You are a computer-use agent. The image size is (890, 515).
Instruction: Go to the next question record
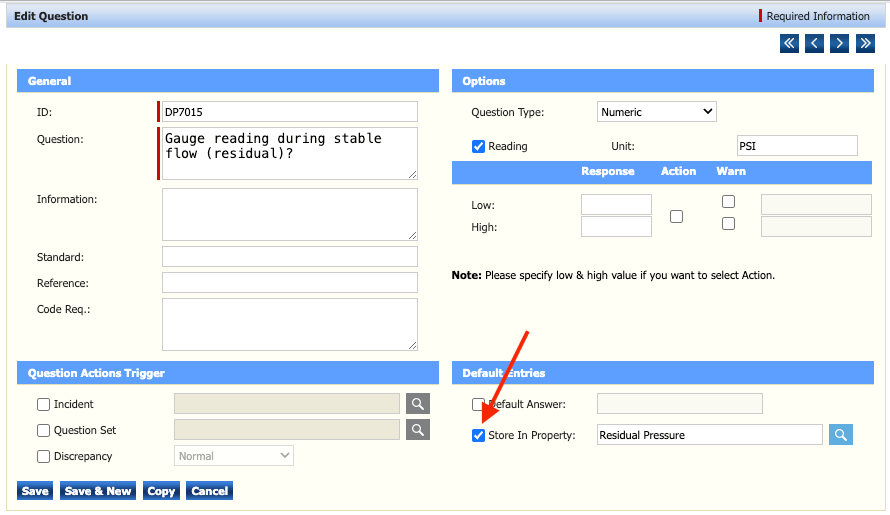pyautogui.click(x=839, y=43)
